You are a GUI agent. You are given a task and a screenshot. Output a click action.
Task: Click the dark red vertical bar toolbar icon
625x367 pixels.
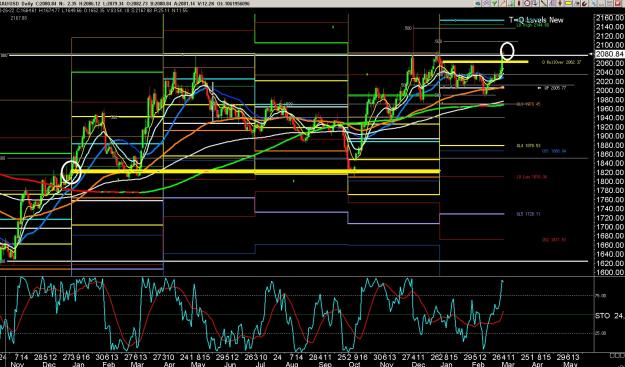click(519, 3)
